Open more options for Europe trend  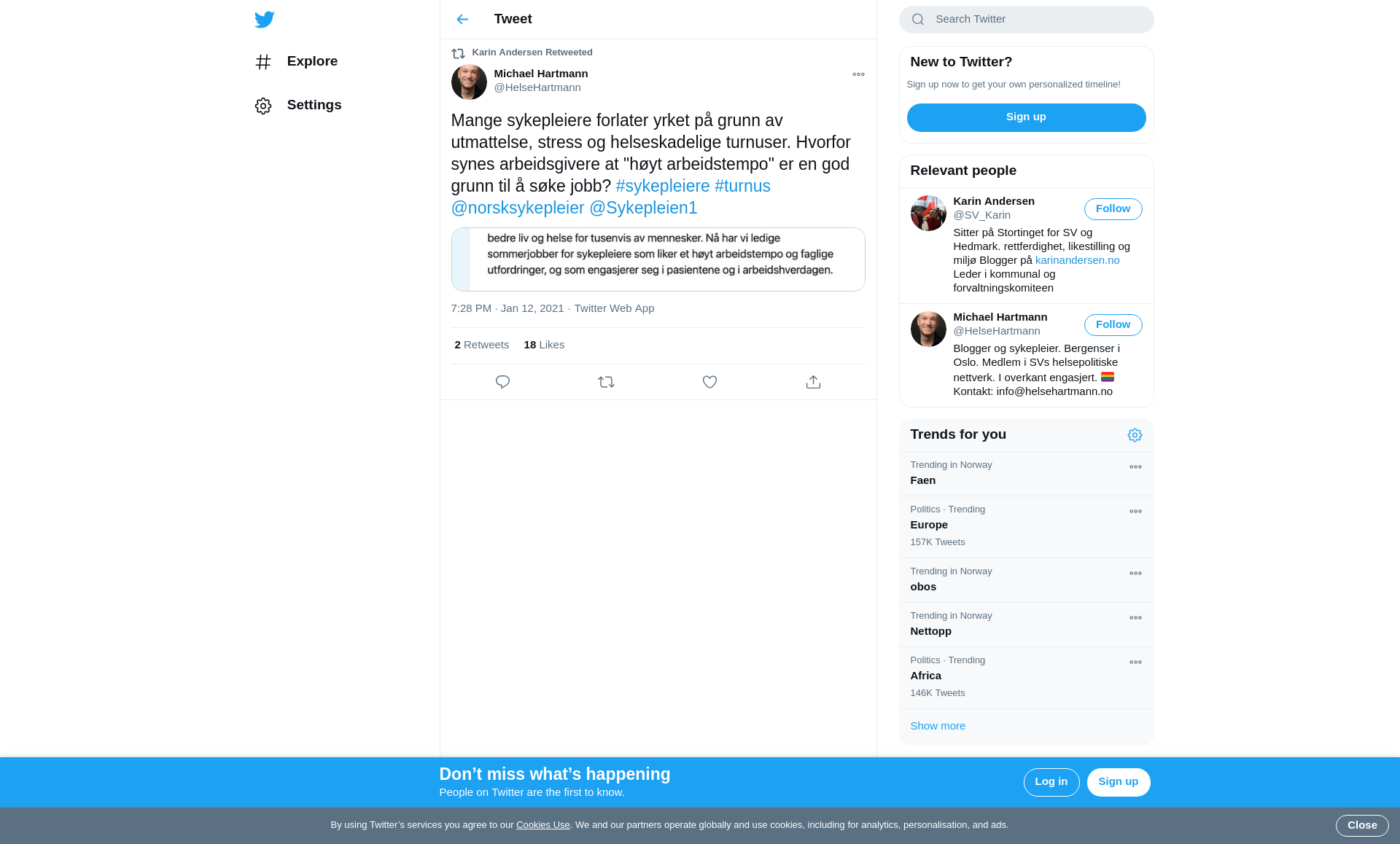(1135, 512)
